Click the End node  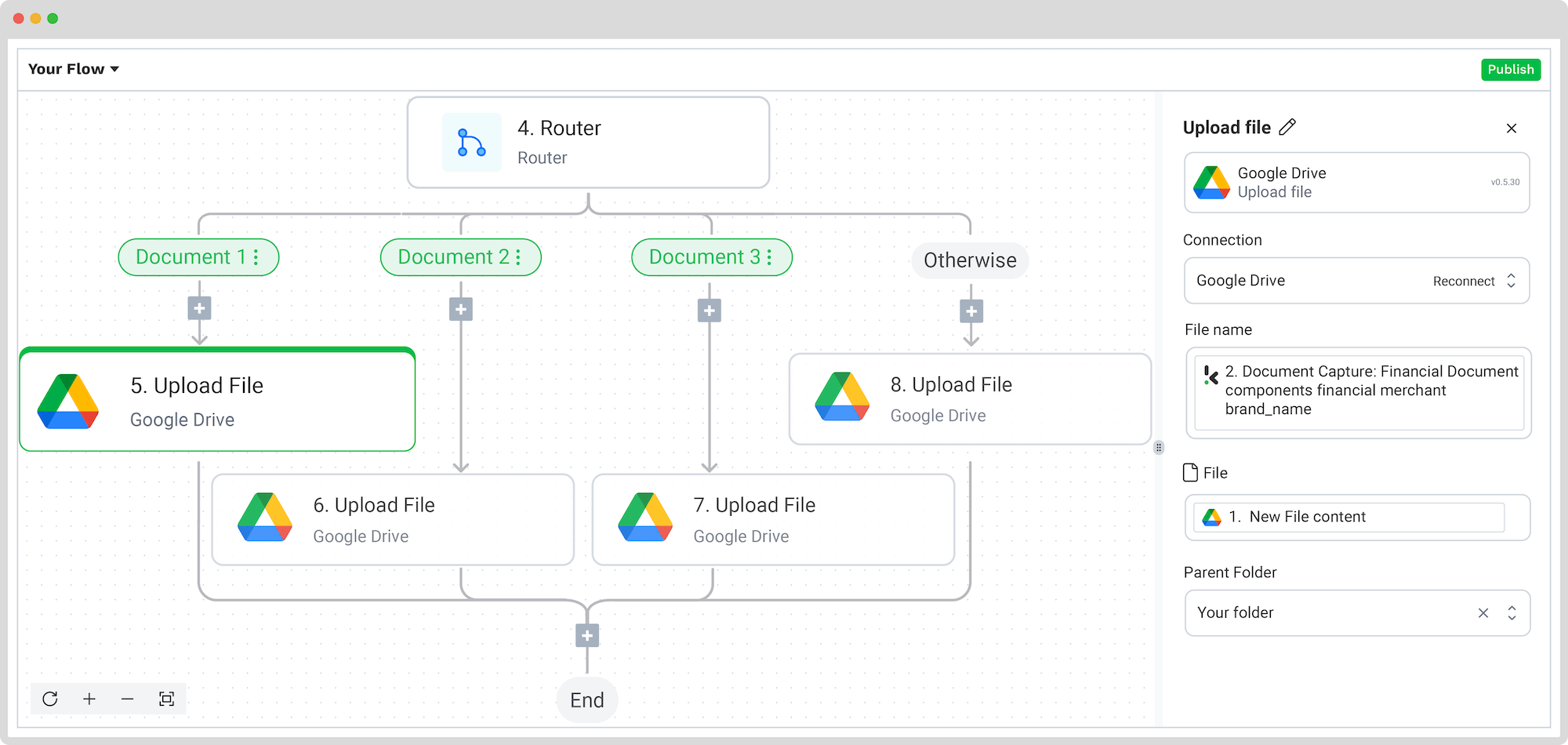click(x=587, y=700)
